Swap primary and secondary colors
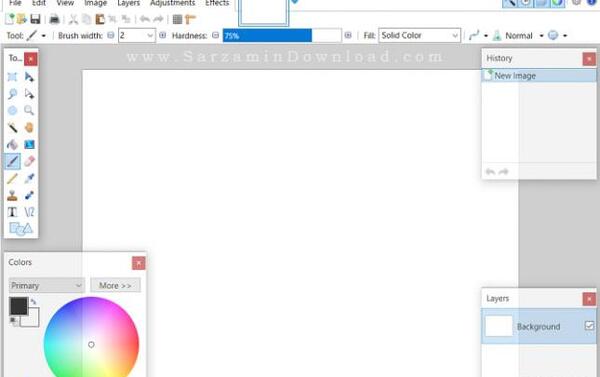Viewport: 600px width, 377px height. [34, 302]
